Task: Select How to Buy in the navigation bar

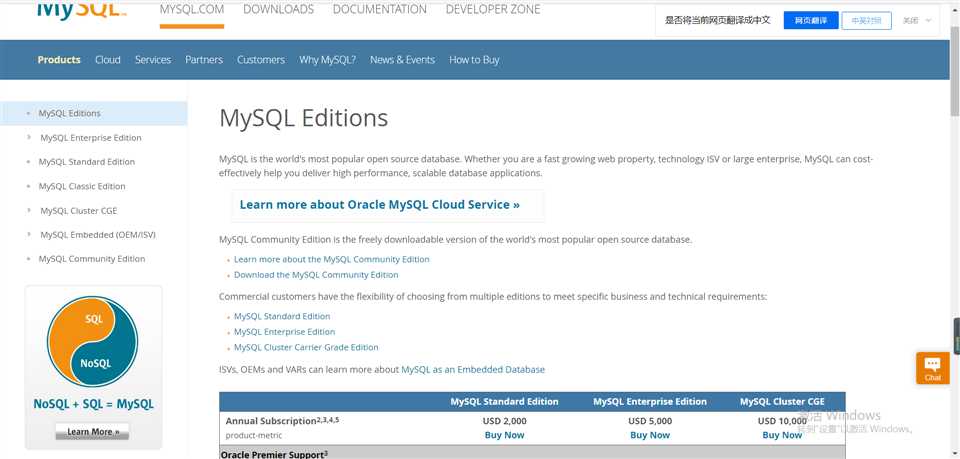Action: coord(474,59)
